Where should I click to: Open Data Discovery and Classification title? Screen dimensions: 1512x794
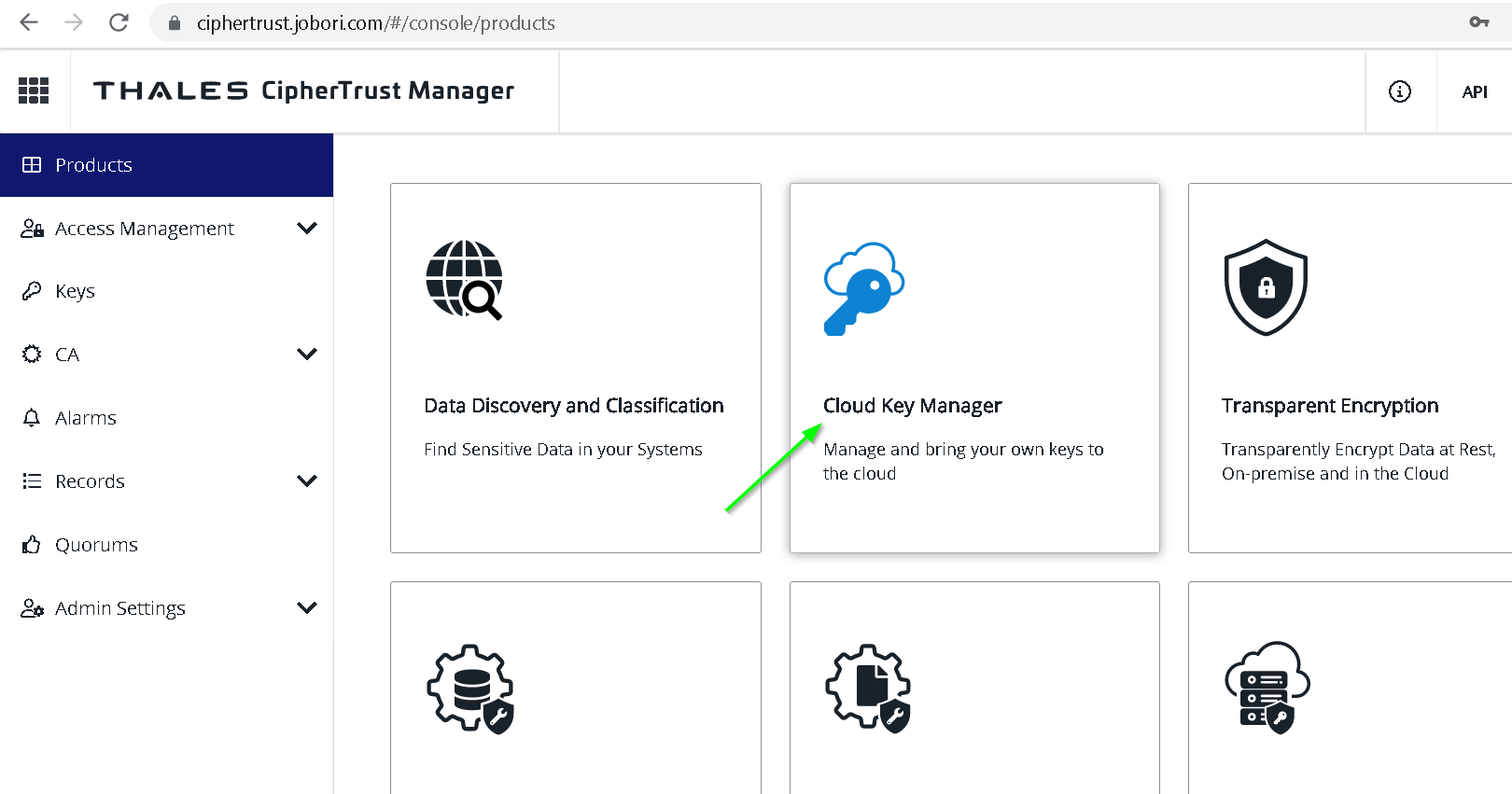pyautogui.click(x=574, y=406)
